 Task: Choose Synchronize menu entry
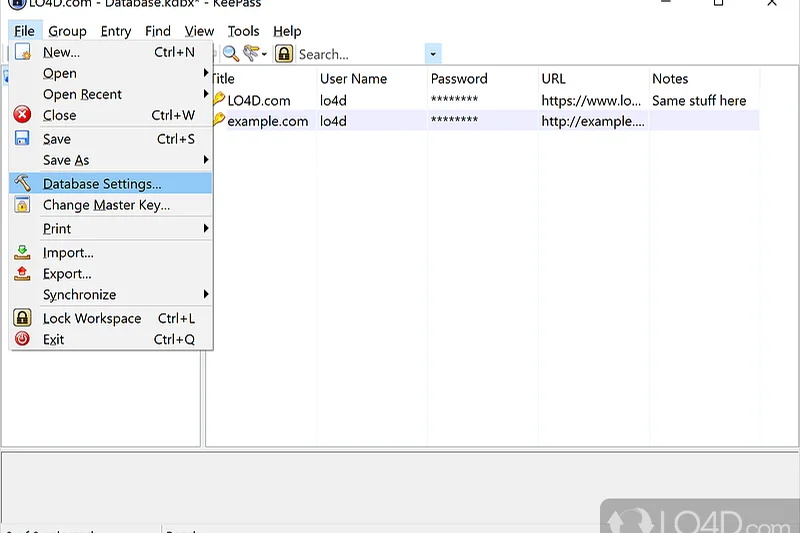coord(111,294)
